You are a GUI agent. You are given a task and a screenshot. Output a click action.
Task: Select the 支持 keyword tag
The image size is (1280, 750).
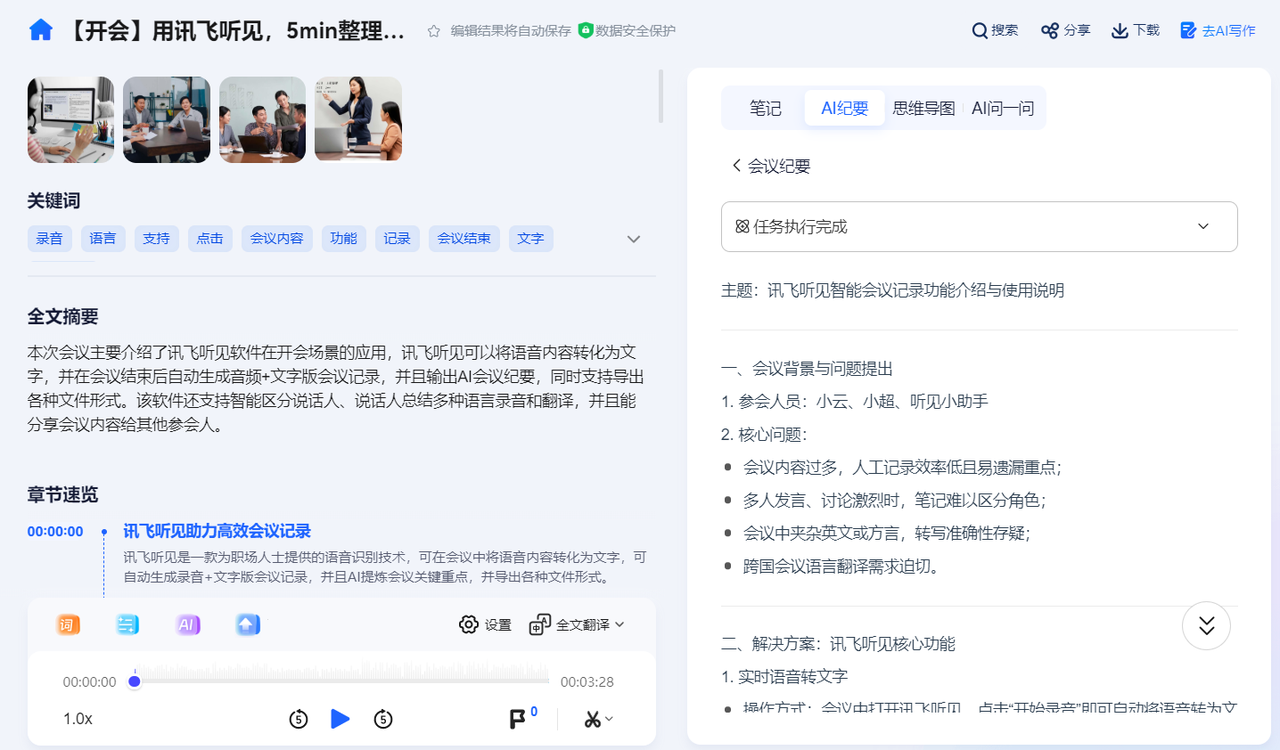tap(156, 238)
